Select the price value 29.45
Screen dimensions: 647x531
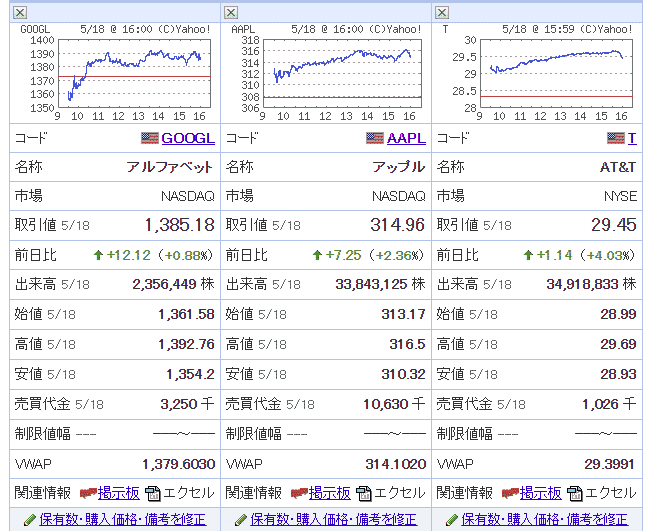click(614, 225)
